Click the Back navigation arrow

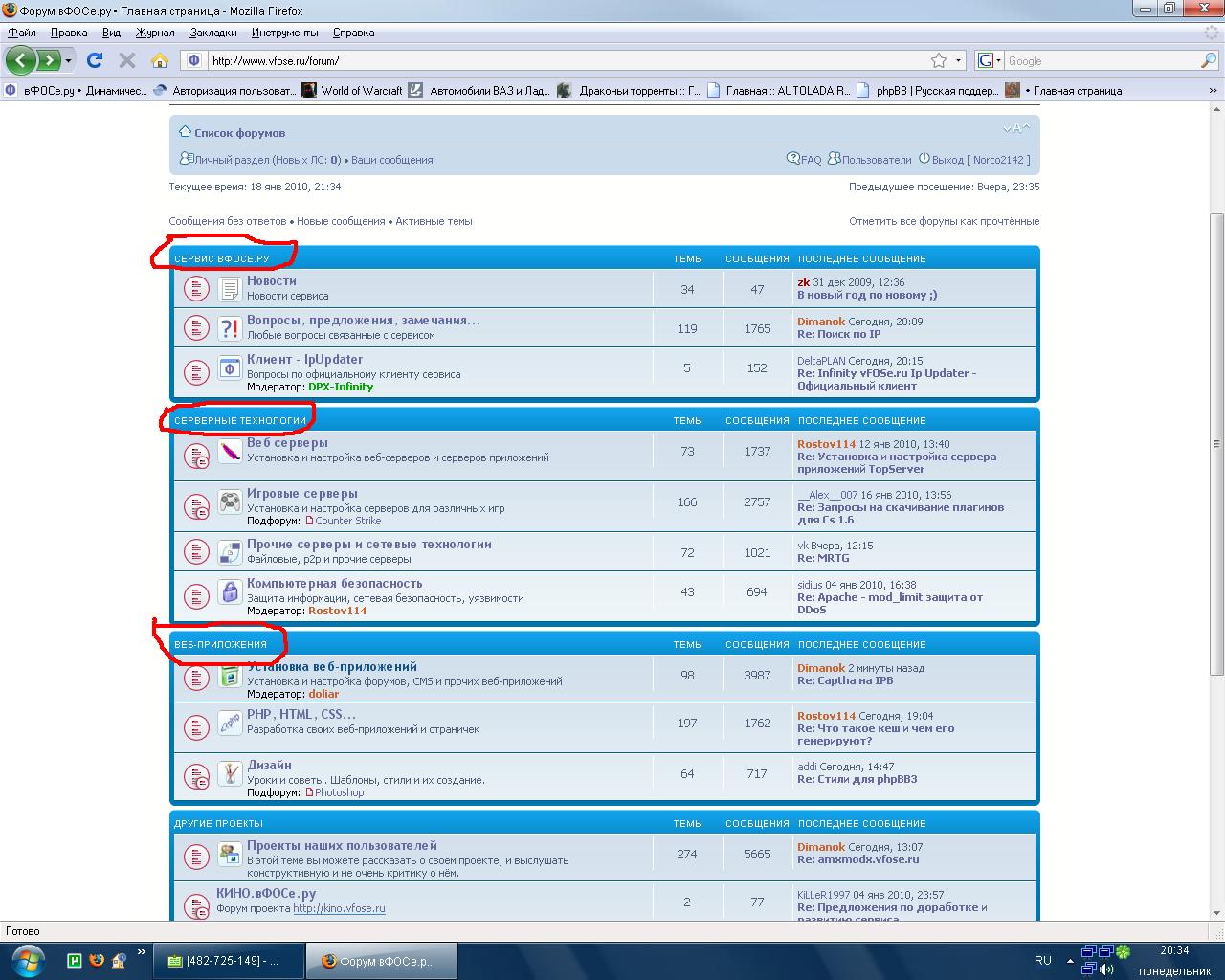tap(21, 60)
